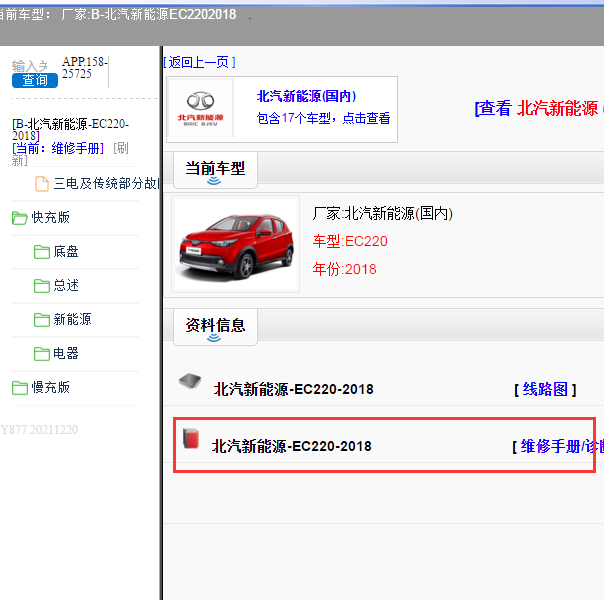Click the 新能源 folder icon
The image size is (604, 600).
tap(42, 320)
